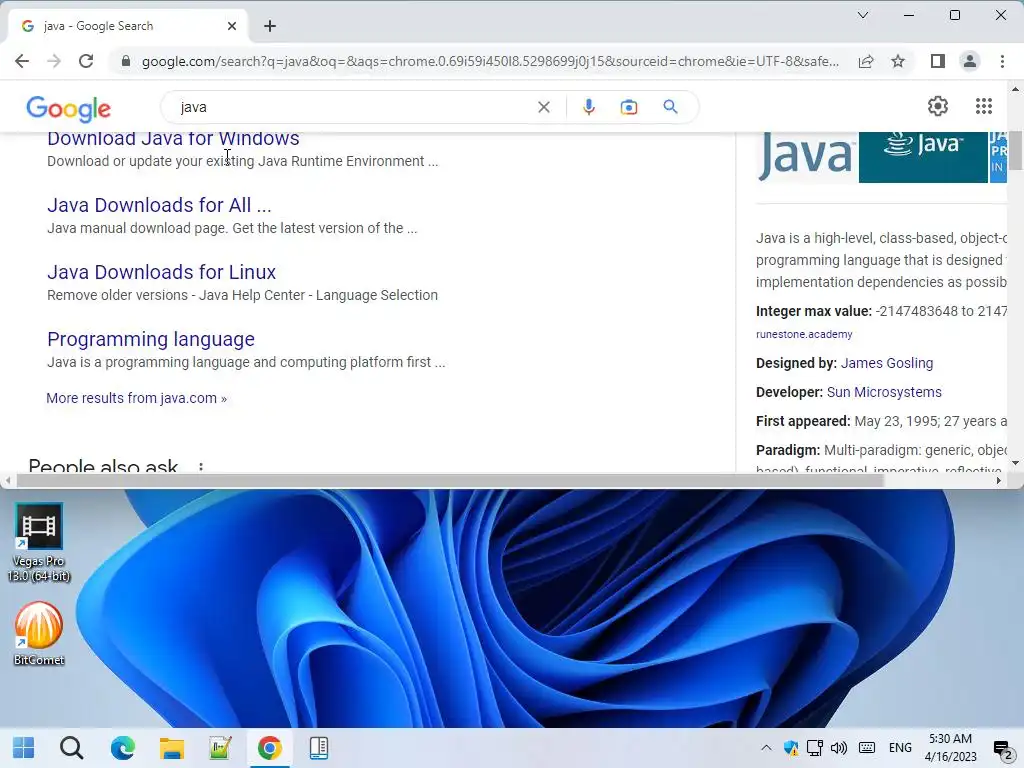Open the tab search chevron

click(x=863, y=15)
